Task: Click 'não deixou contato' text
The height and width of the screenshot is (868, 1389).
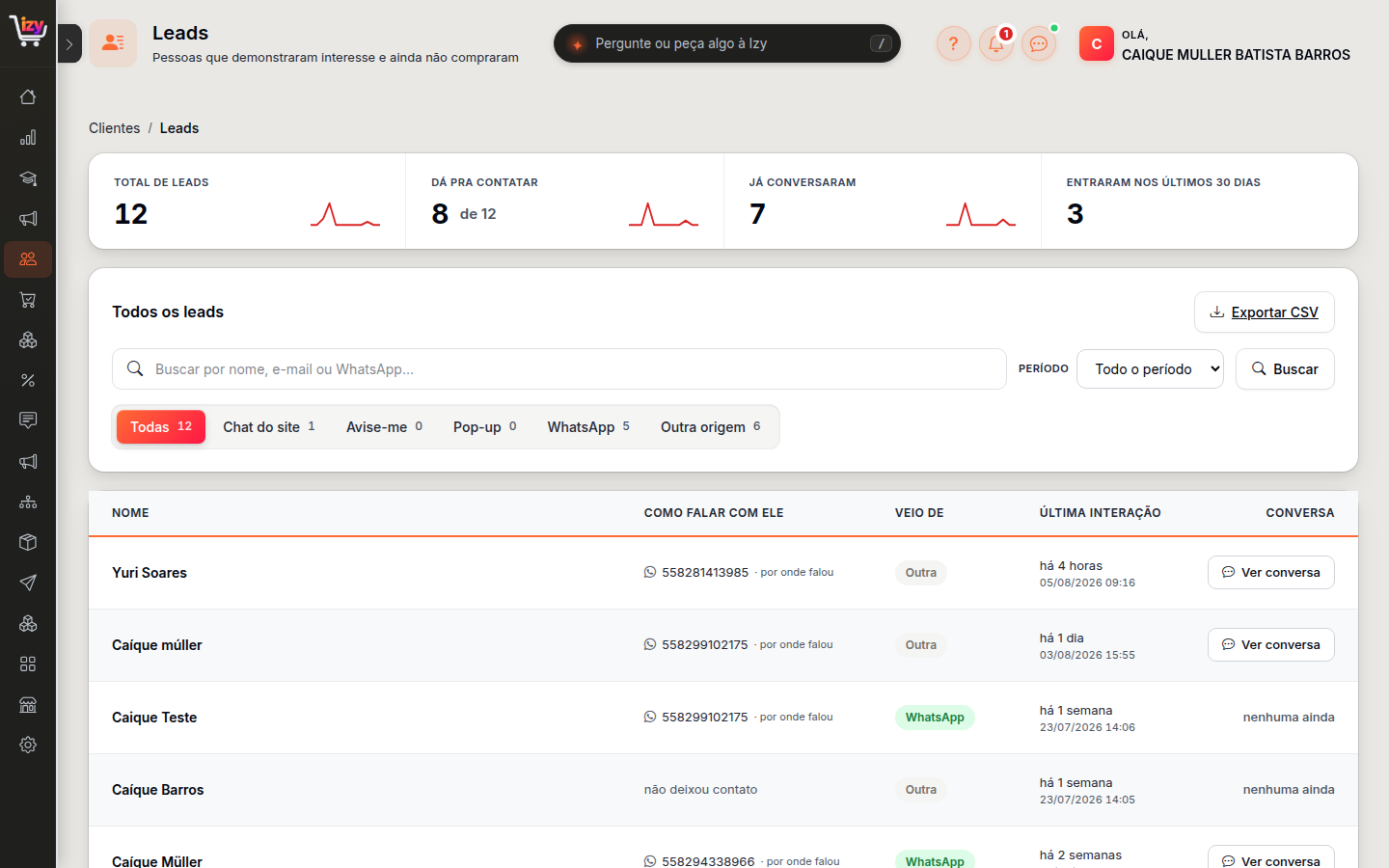Action: pyautogui.click(x=701, y=789)
